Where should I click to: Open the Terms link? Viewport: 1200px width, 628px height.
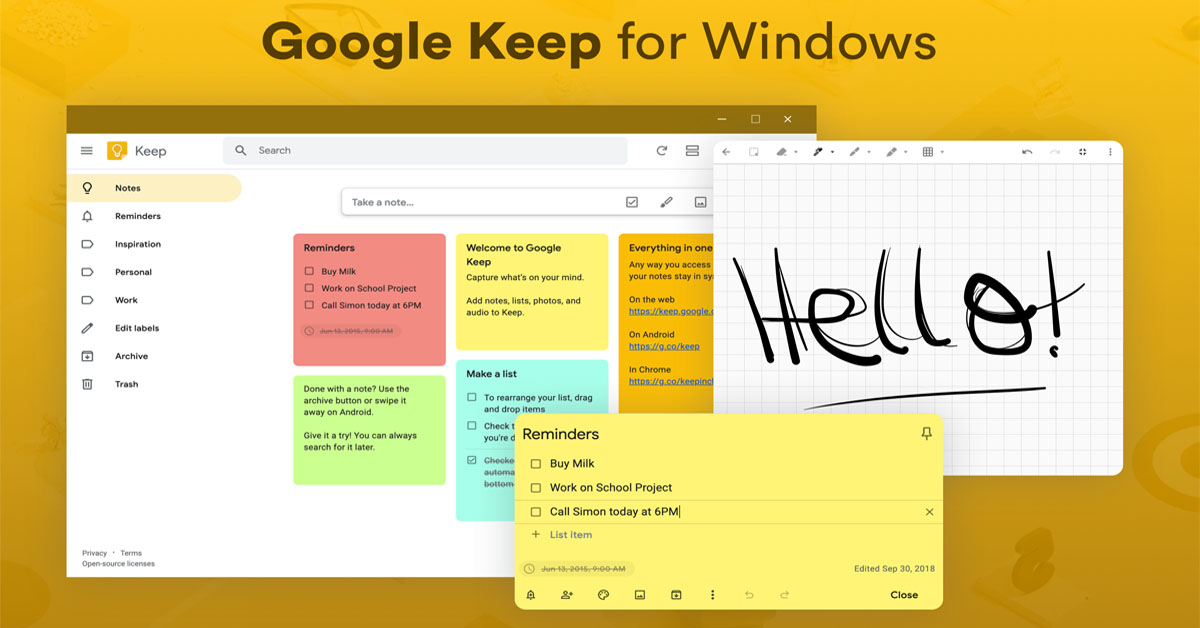coord(131,553)
